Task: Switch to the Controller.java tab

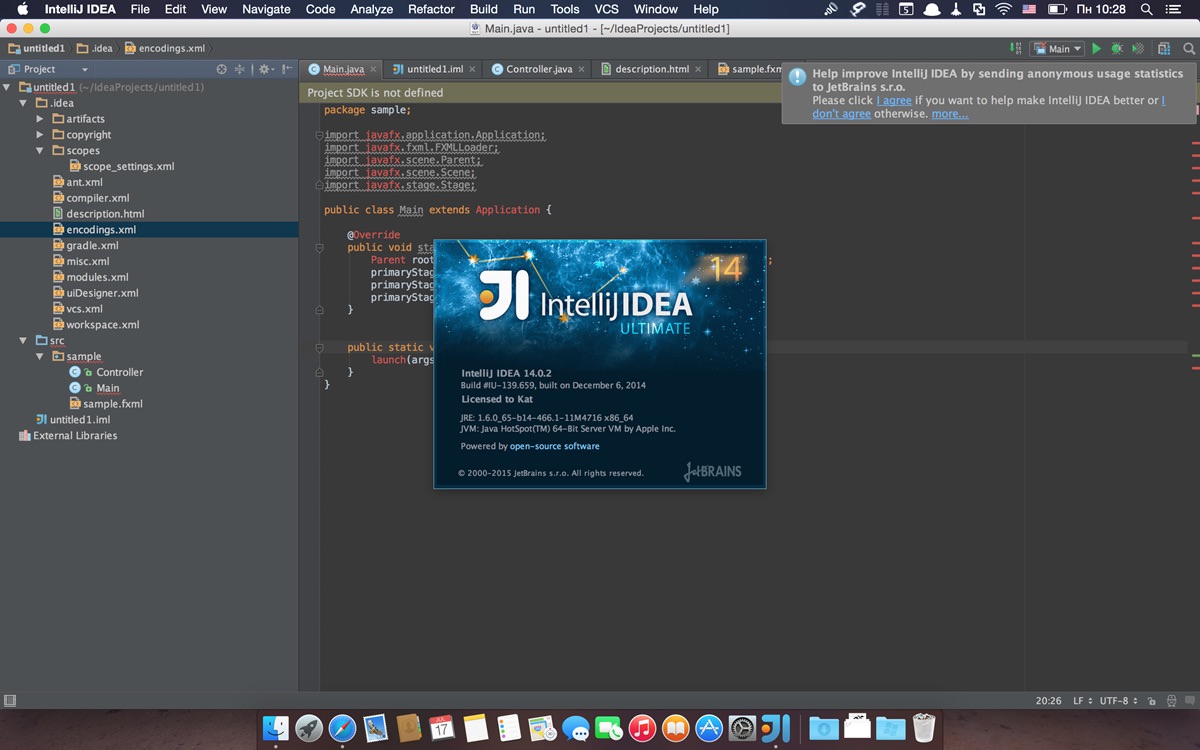Action: click(x=531, y=69)
